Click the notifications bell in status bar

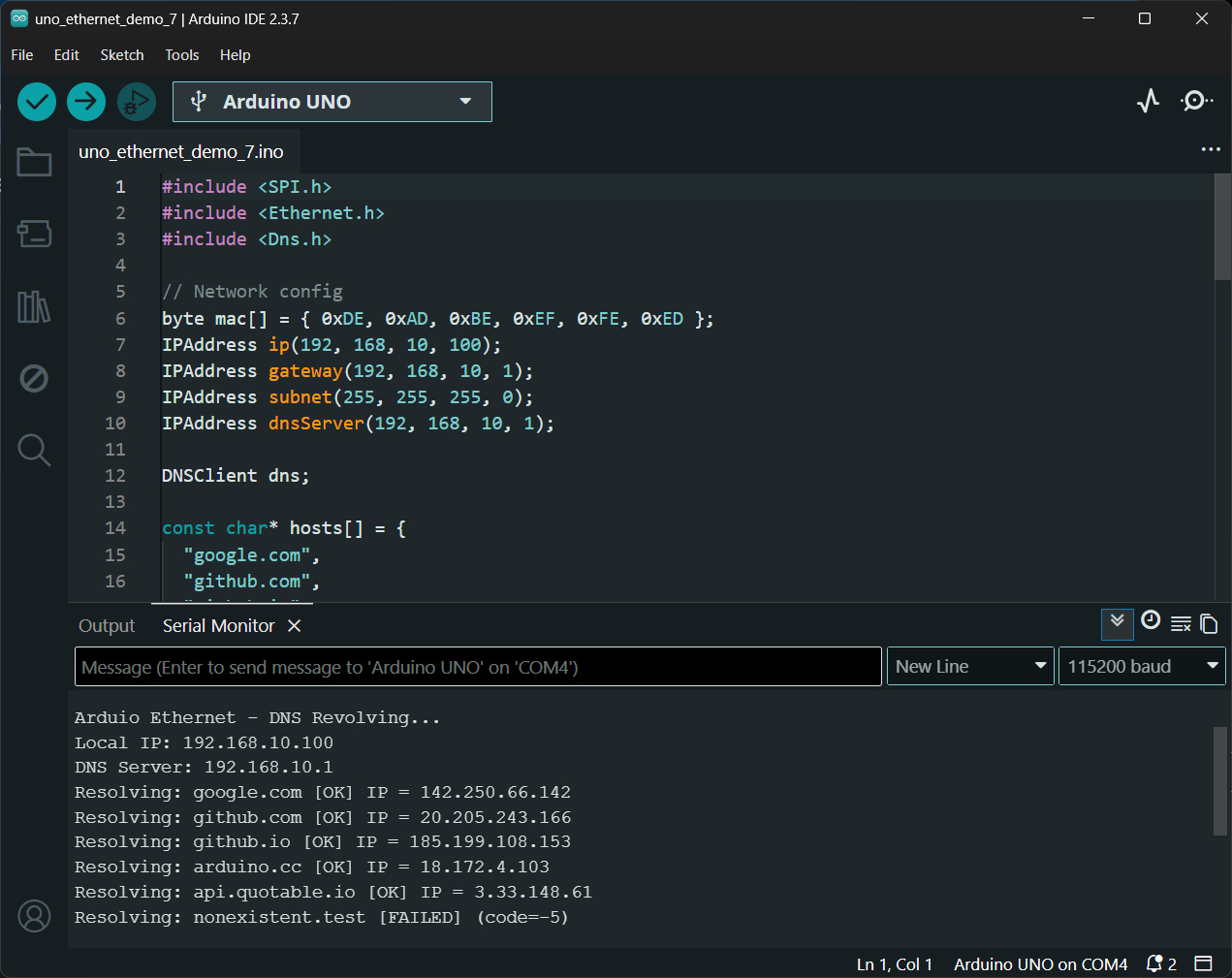tap(1154, 963)
